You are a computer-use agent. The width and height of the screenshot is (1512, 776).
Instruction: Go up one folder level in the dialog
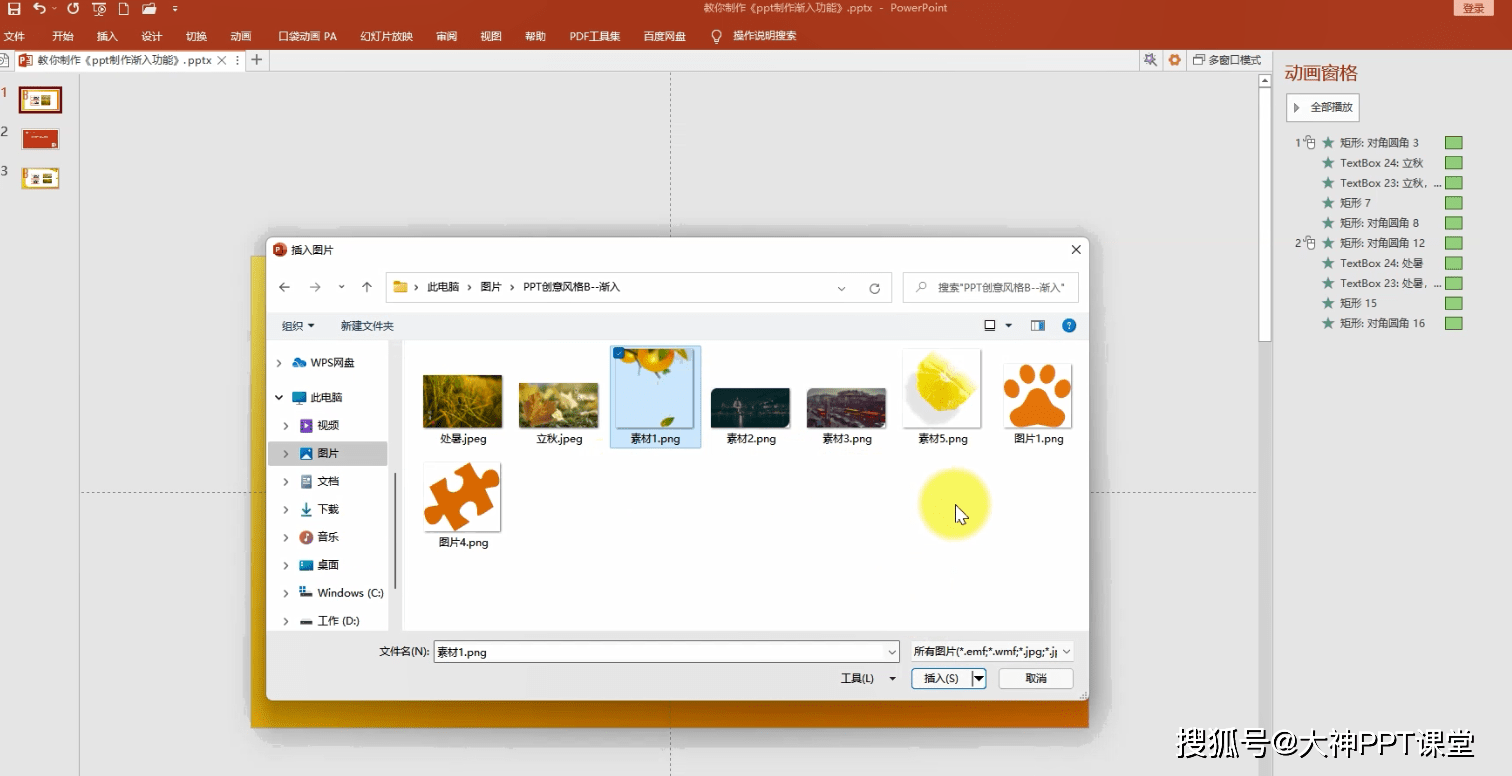tap(367, 287)
